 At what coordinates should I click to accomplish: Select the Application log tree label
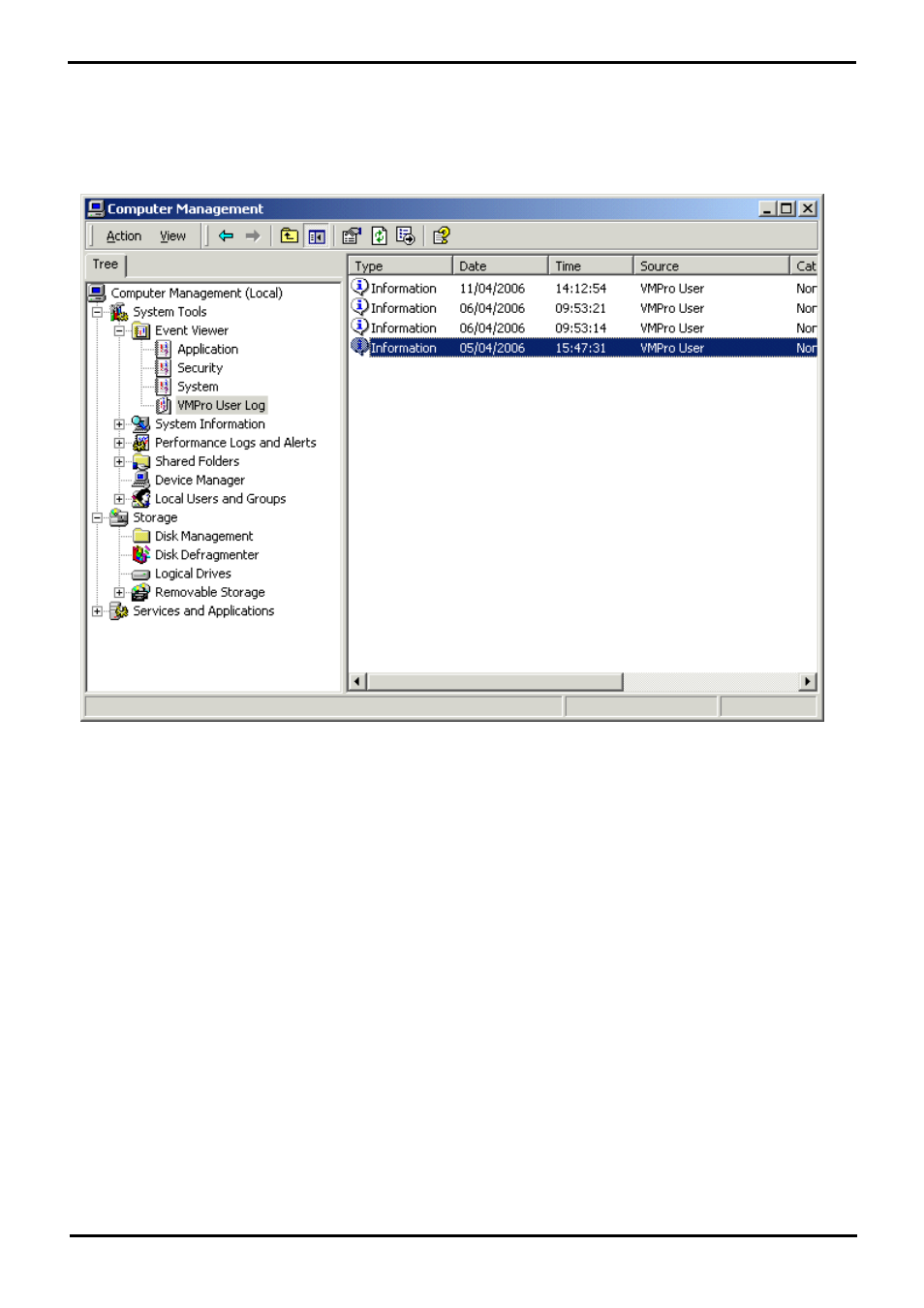click(x=207, y=349)
